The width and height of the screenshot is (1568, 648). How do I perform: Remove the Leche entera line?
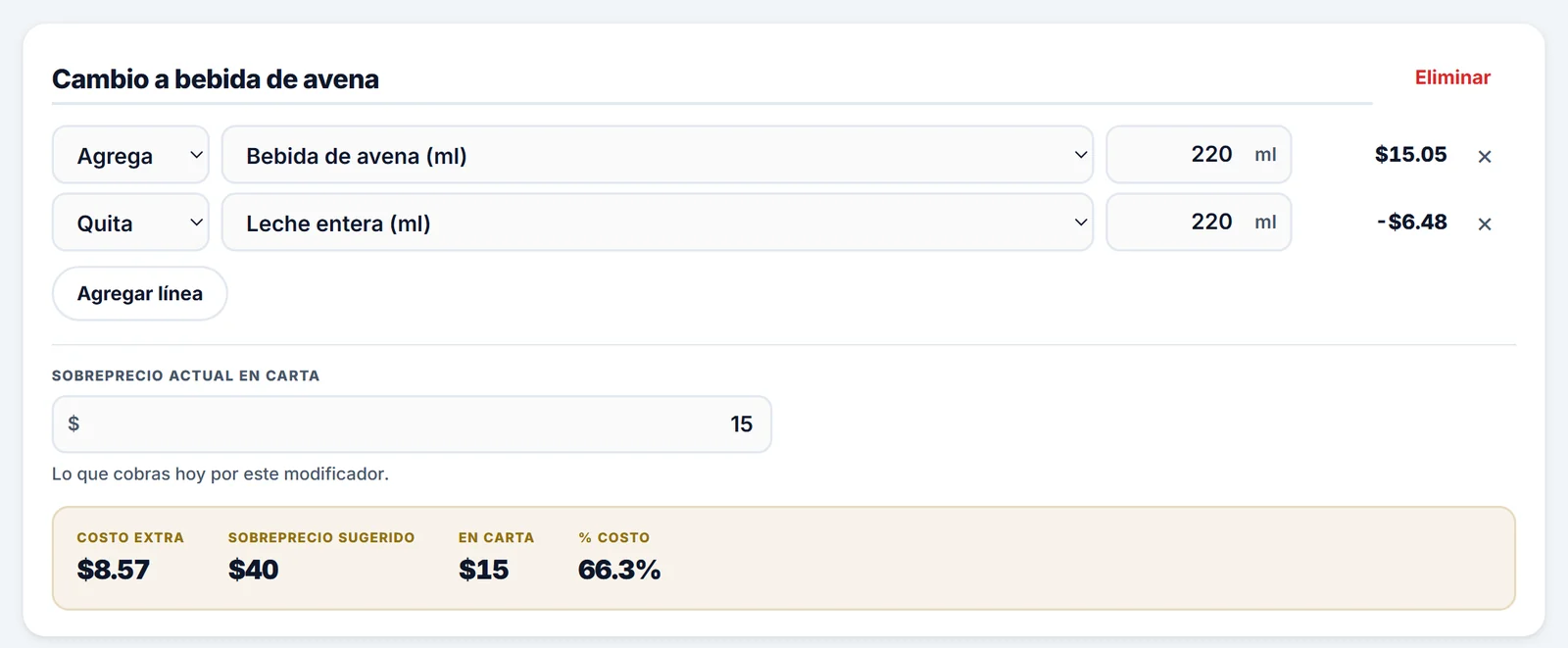click(1484, 224)
